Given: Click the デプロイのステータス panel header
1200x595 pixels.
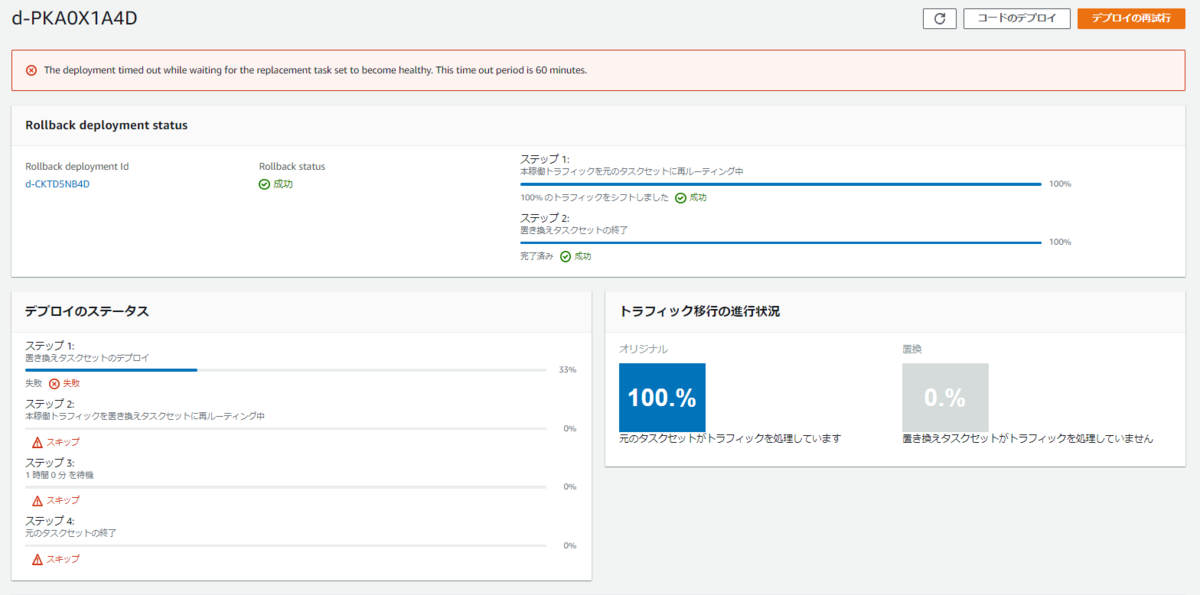Looking at the screenshot, I should pyautogui.click(x=87, y=311).
